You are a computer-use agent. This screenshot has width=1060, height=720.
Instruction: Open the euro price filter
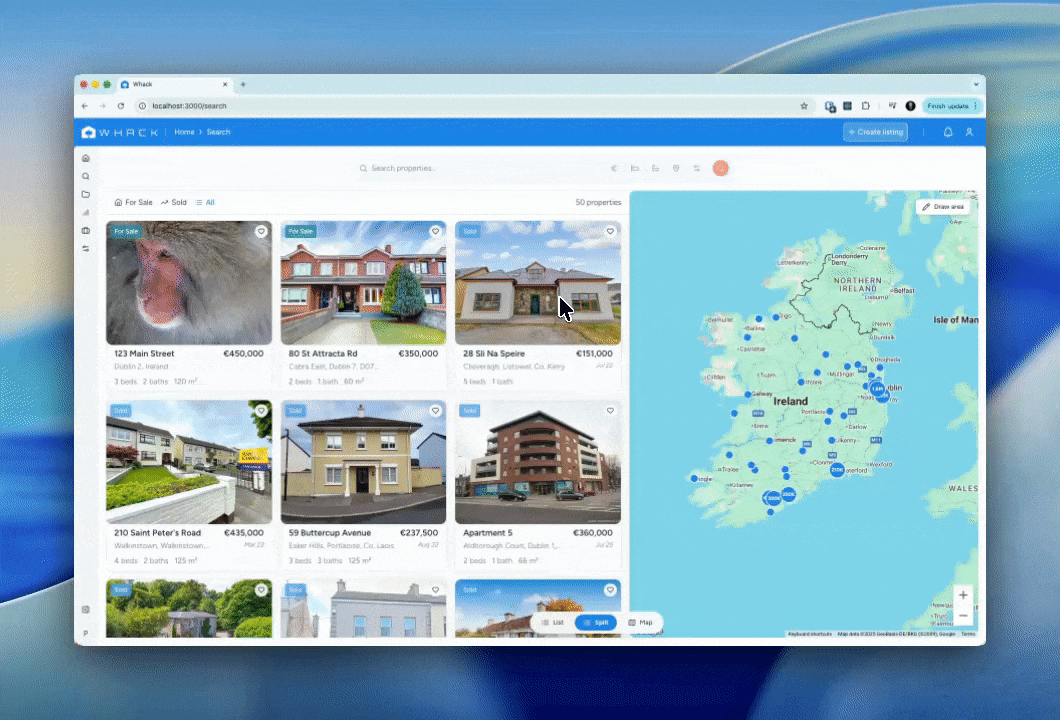coord(614,168)
